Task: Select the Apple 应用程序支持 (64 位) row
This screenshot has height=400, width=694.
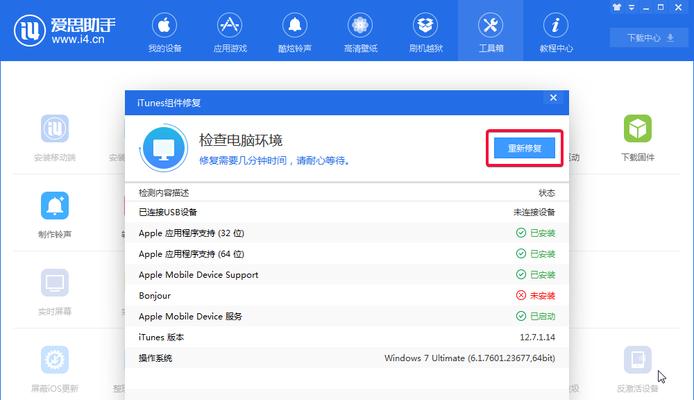Action: pyautogui.click(x=347, y=254)
